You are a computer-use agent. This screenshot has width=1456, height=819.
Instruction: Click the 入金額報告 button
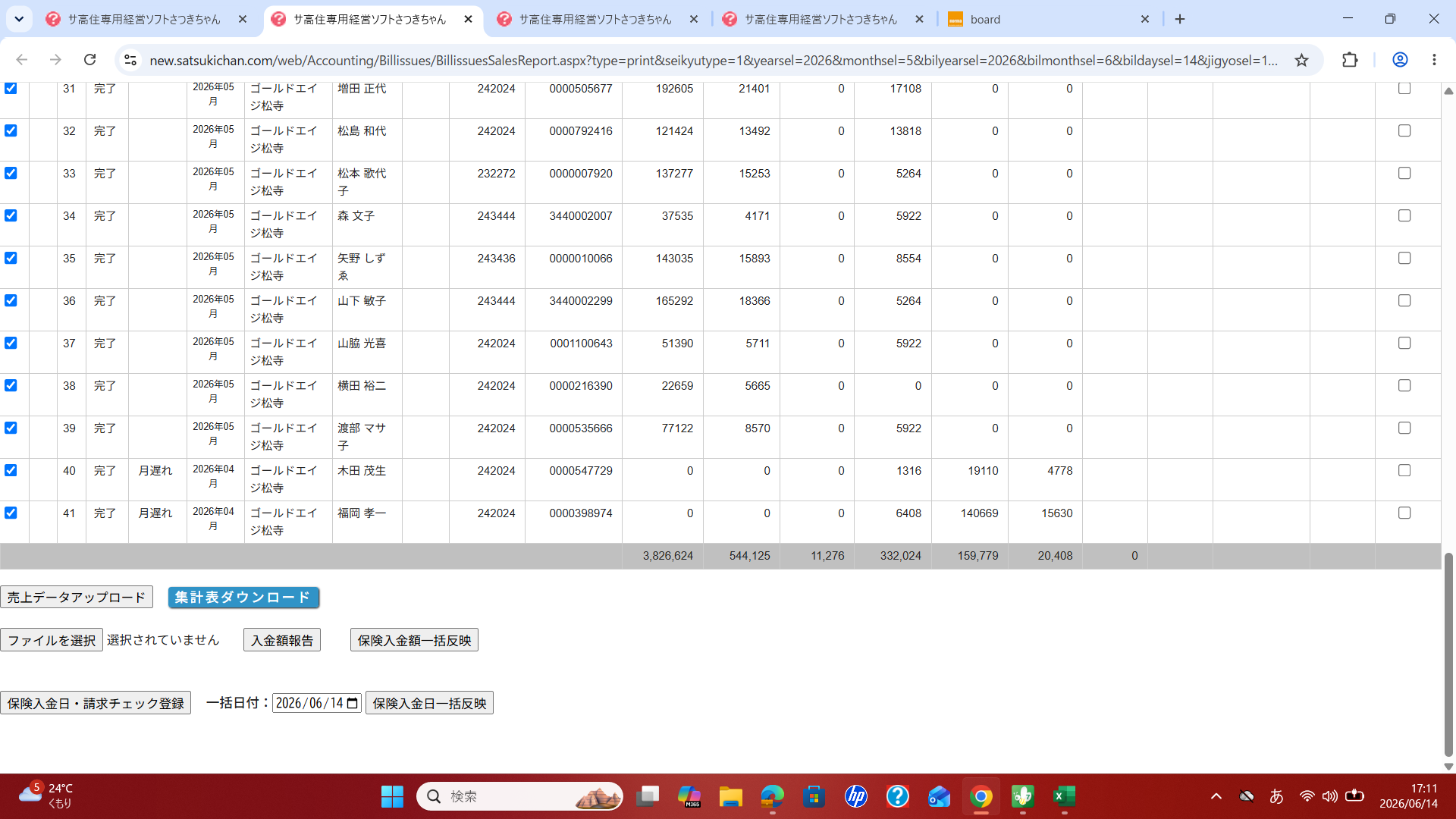(282, 640)
